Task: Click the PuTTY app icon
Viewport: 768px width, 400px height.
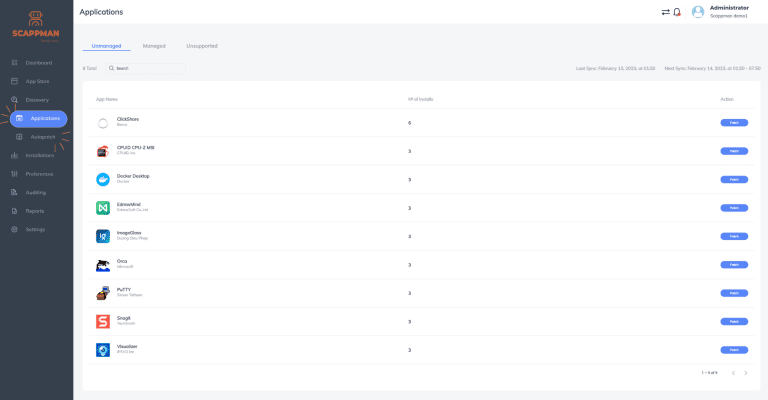Action: pyautogui.click(x=102, y=294)
